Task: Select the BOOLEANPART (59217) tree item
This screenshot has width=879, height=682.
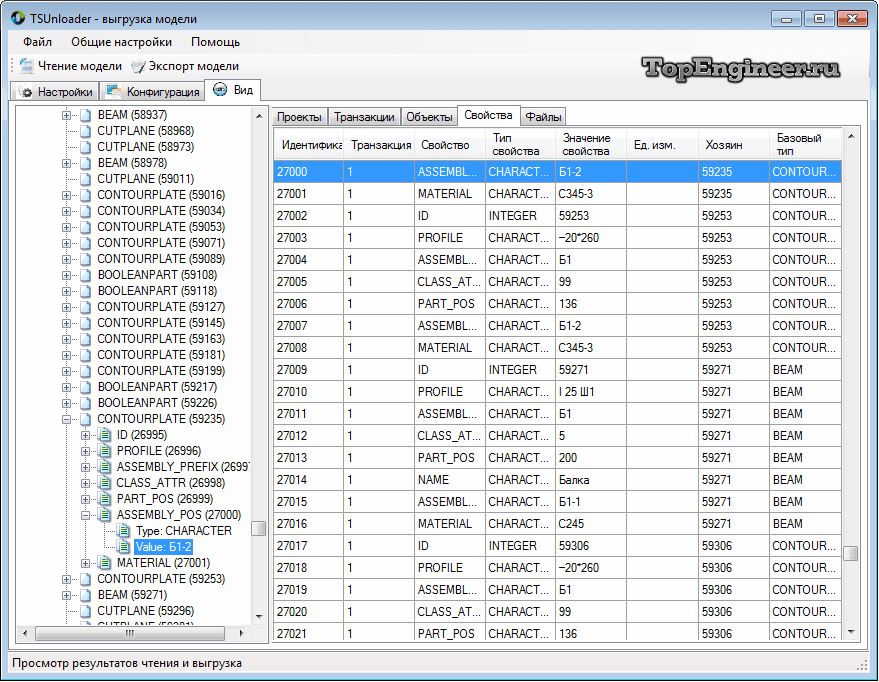Action: pos(156,387)
